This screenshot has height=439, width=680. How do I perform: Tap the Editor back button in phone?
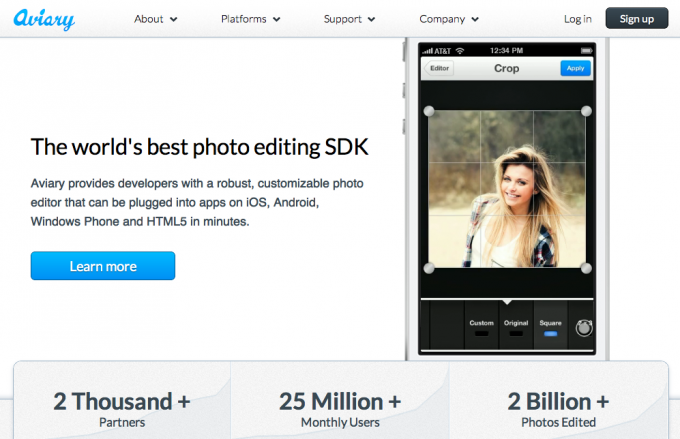[x=439, y=68]
